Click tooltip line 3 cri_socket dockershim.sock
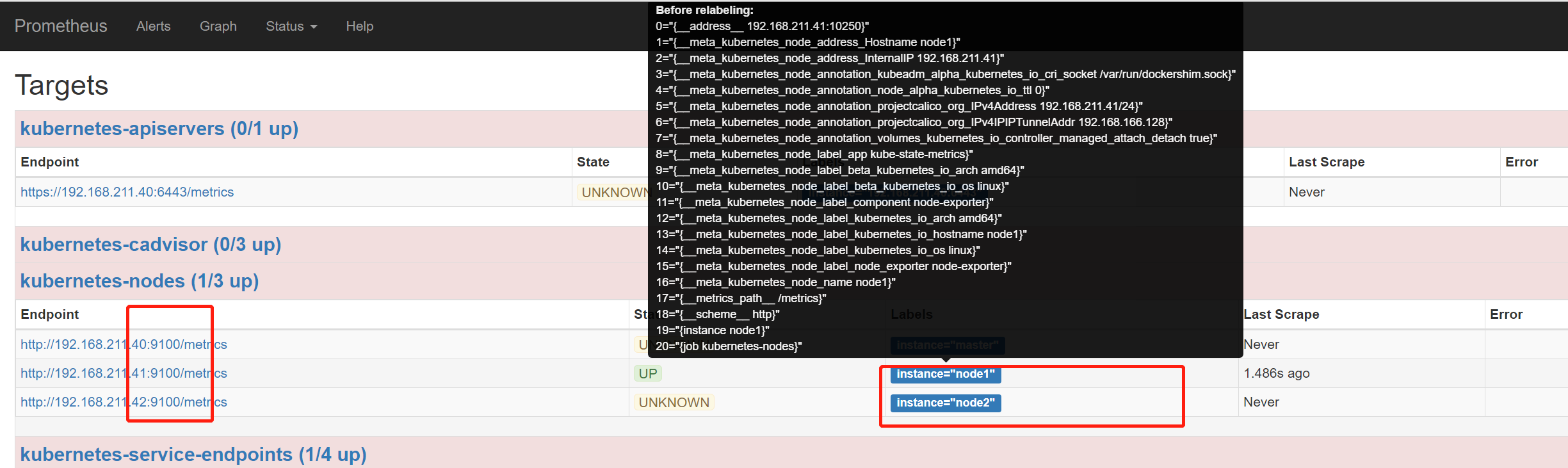This screenshot has height=468, width=1568. [x=946, y=74]
